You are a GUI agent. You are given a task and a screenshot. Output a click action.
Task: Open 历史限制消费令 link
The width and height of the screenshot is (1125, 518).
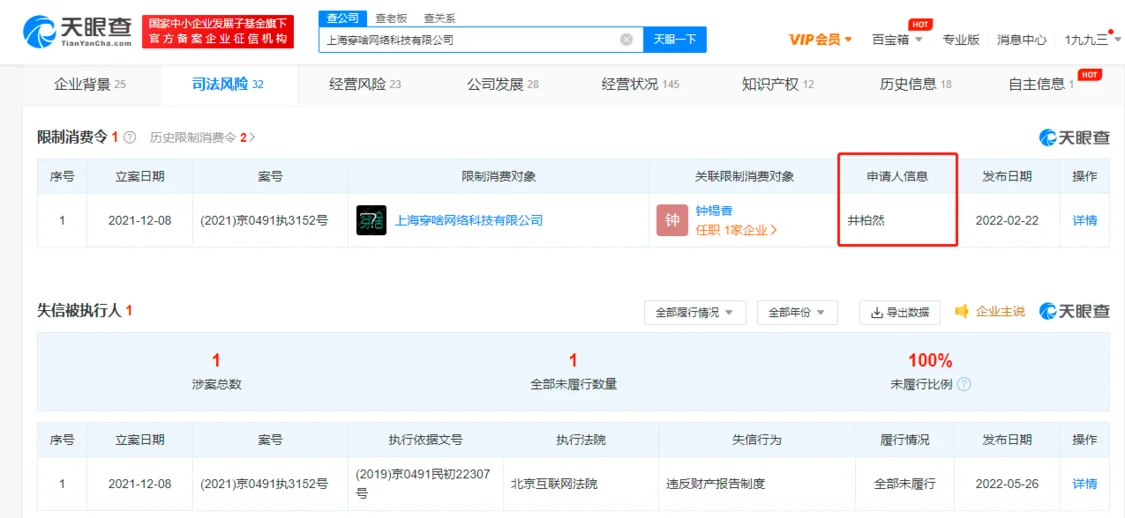tap(202, 137)
